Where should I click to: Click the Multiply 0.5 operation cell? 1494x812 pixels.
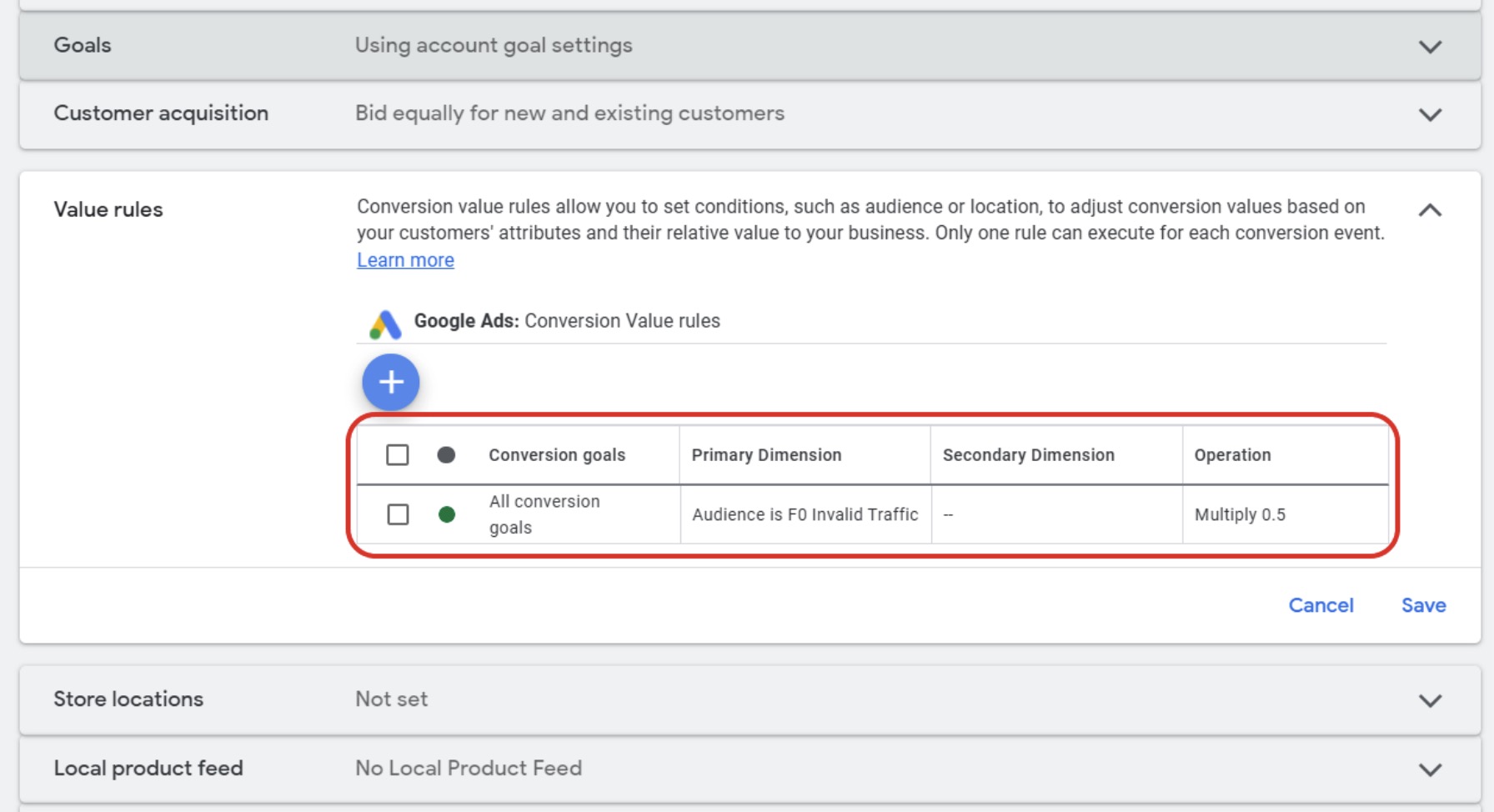(x=1240, y=514)
